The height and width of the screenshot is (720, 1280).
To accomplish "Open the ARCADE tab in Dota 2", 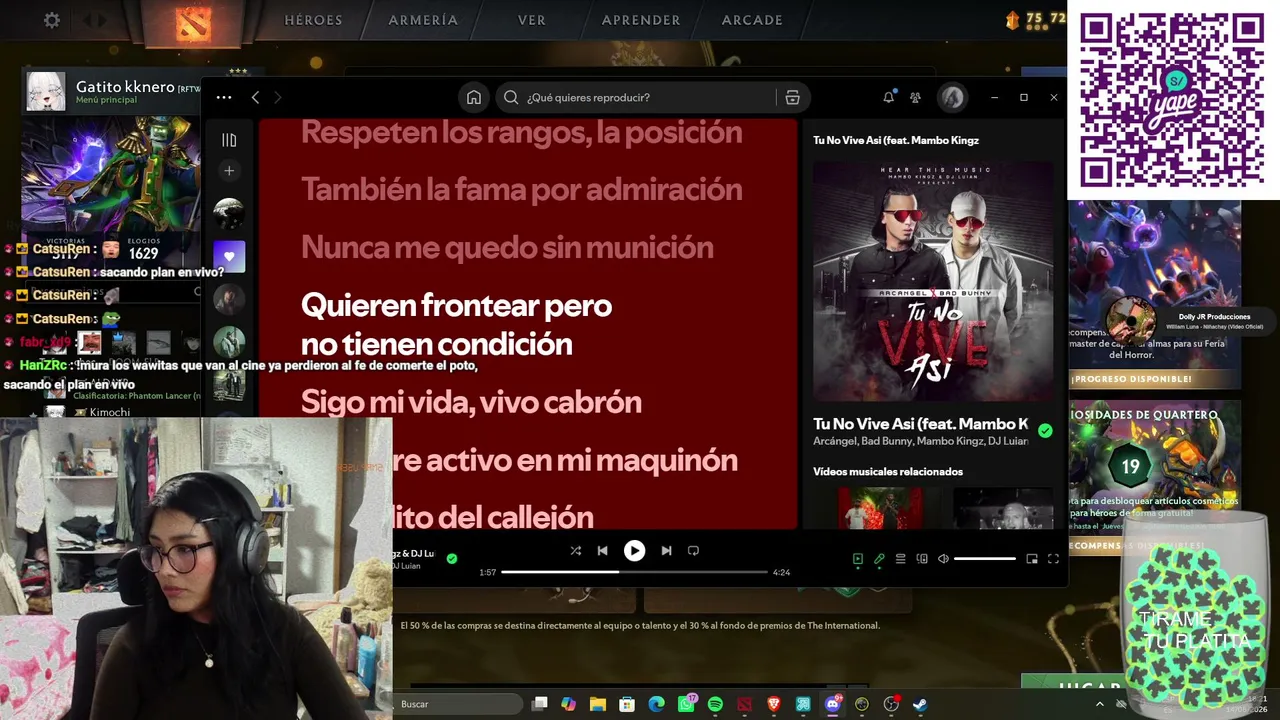I will (x=752, y=20).
